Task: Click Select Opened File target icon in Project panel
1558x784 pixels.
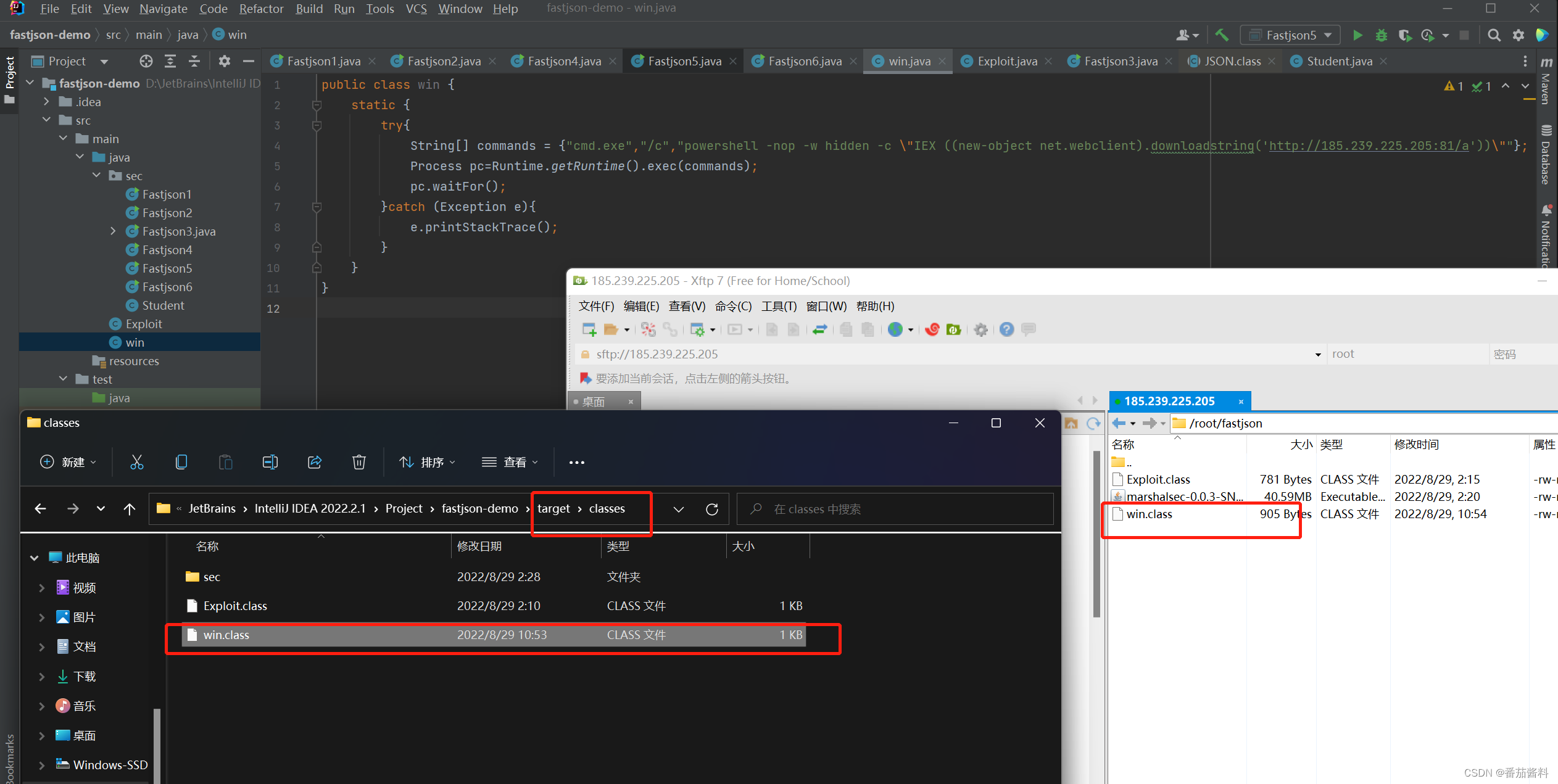Action: tap(146, 61)
